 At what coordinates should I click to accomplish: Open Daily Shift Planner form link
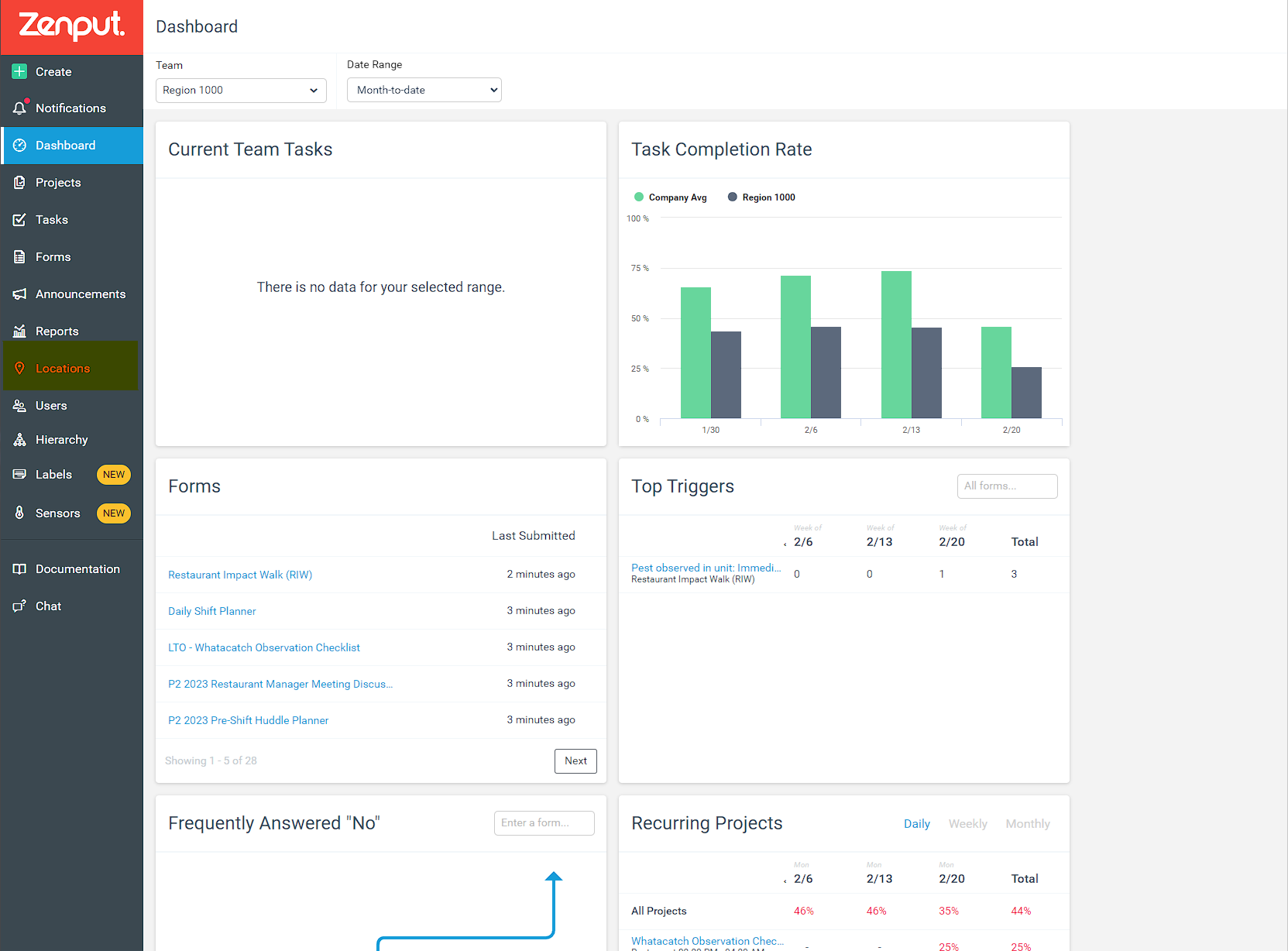tap(211, 611)
